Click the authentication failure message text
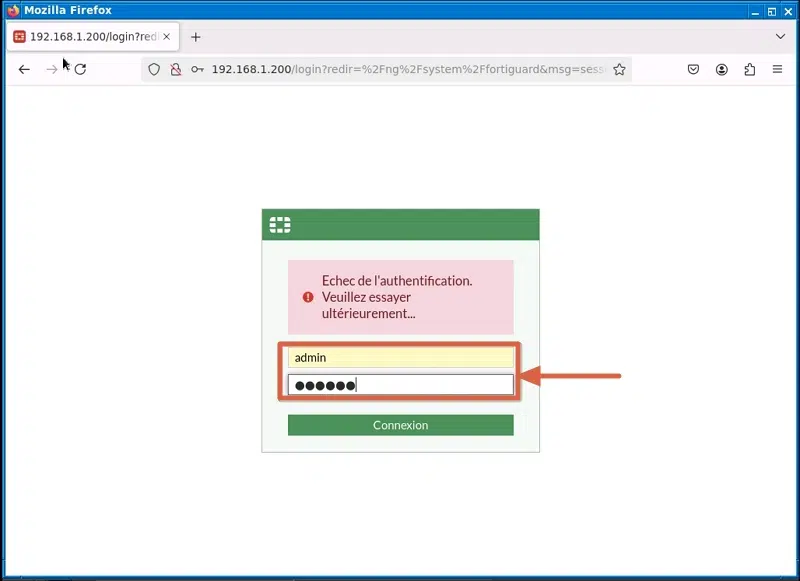The width and height of the screenshot is (800, 581). 397,297
